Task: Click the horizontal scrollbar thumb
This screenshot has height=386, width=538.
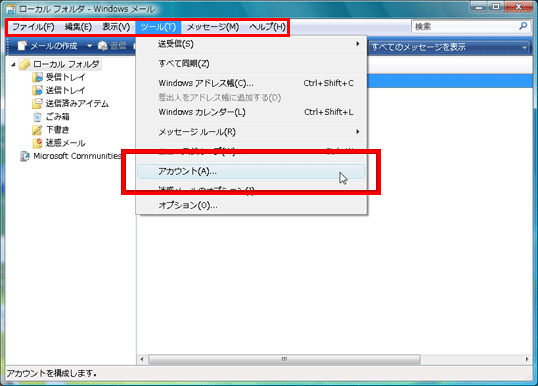Action: tap(284, 359)
